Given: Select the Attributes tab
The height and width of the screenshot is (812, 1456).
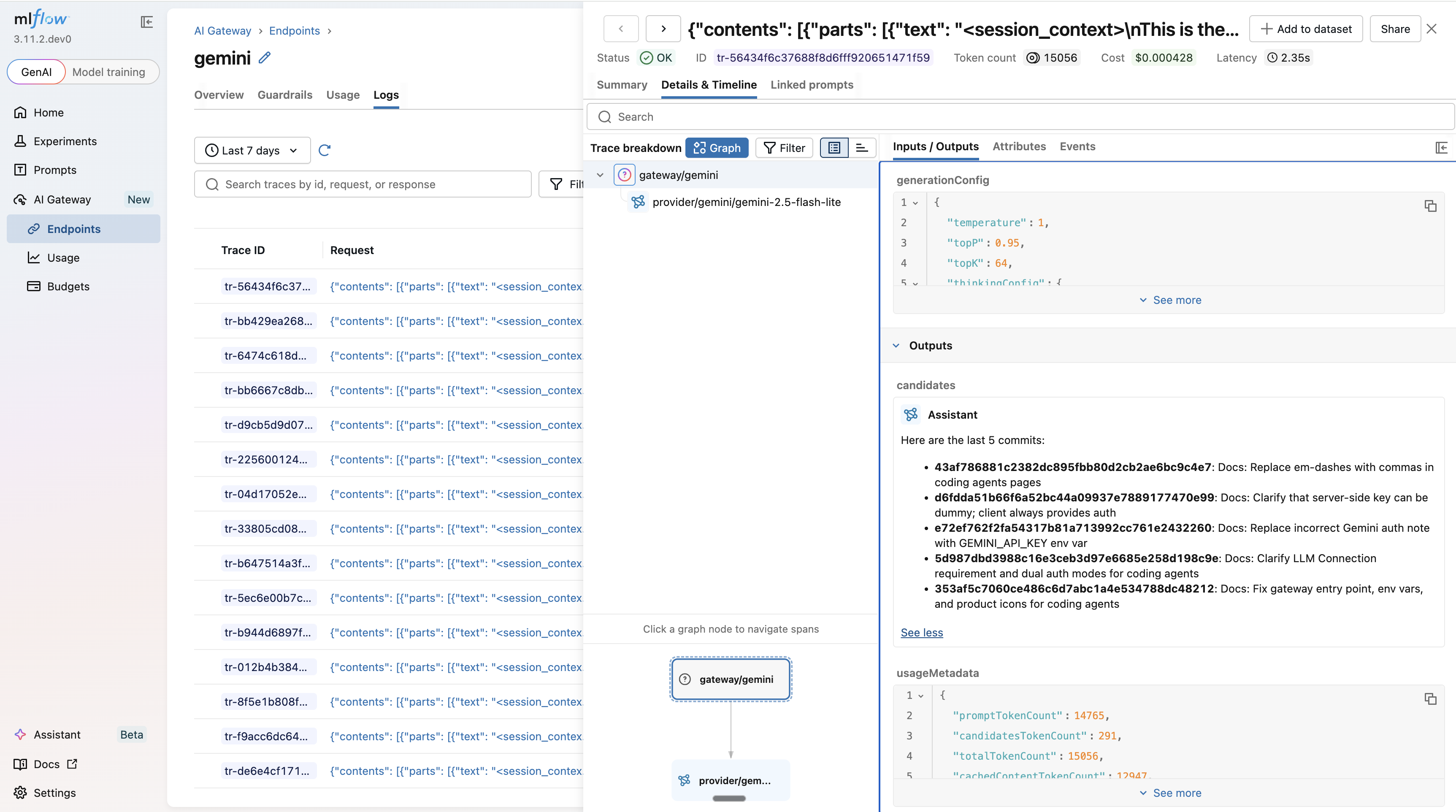Looking at the screenshot, I should pos(1019,146).
